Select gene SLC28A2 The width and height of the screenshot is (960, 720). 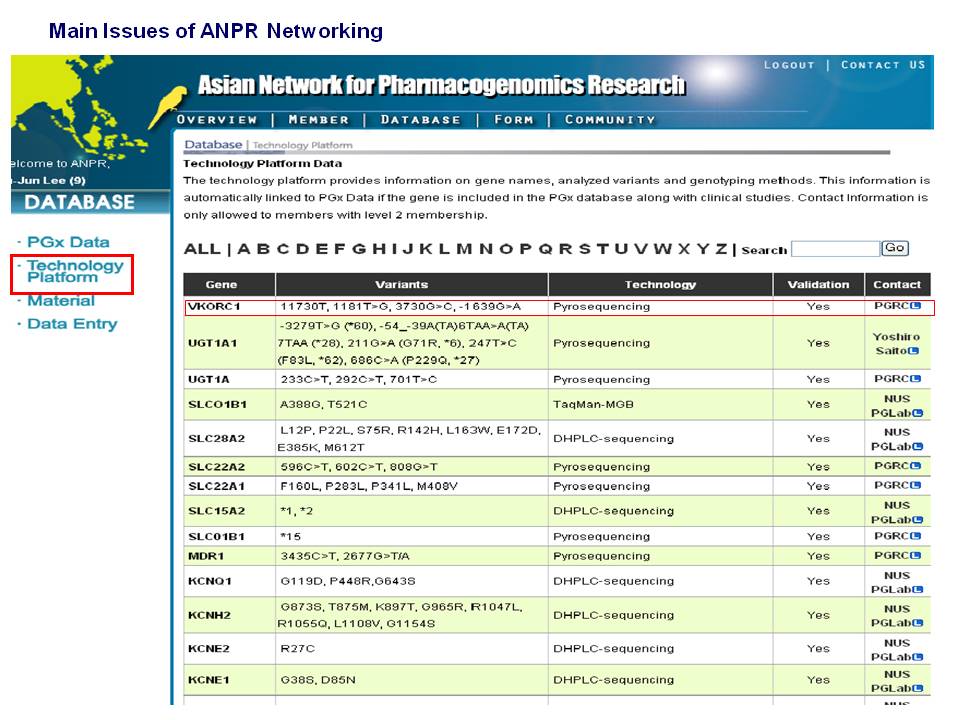(x=216, y=438)
